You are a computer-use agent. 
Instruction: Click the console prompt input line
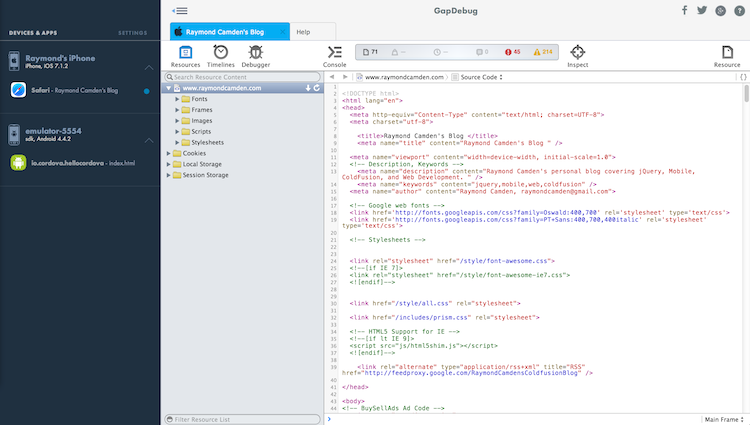512,419
